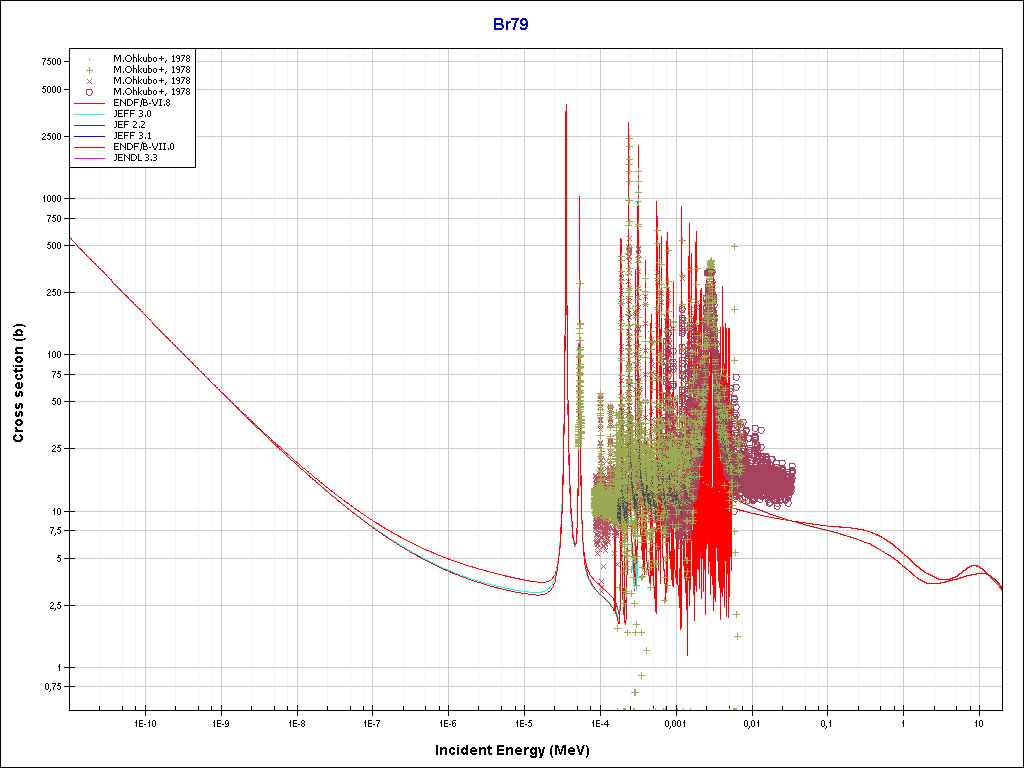Screen dimensions: 1024x768
Task: Click the JENDL 3.3 legend label
Action: coord(135,158)
